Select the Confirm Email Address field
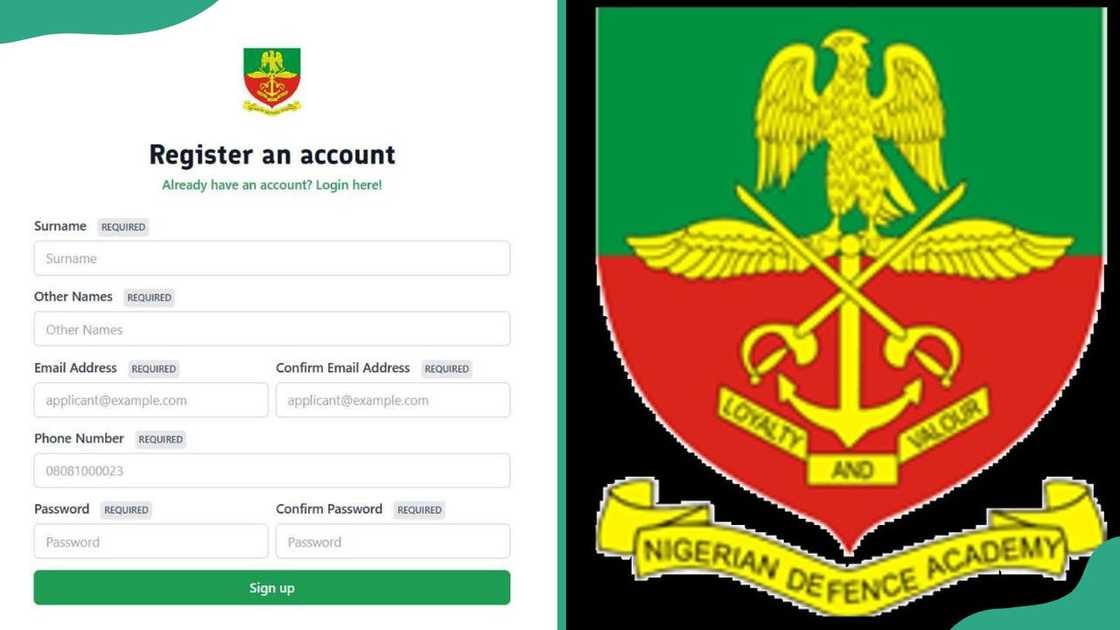This screenshot has width=1120, height=630. 393,400
